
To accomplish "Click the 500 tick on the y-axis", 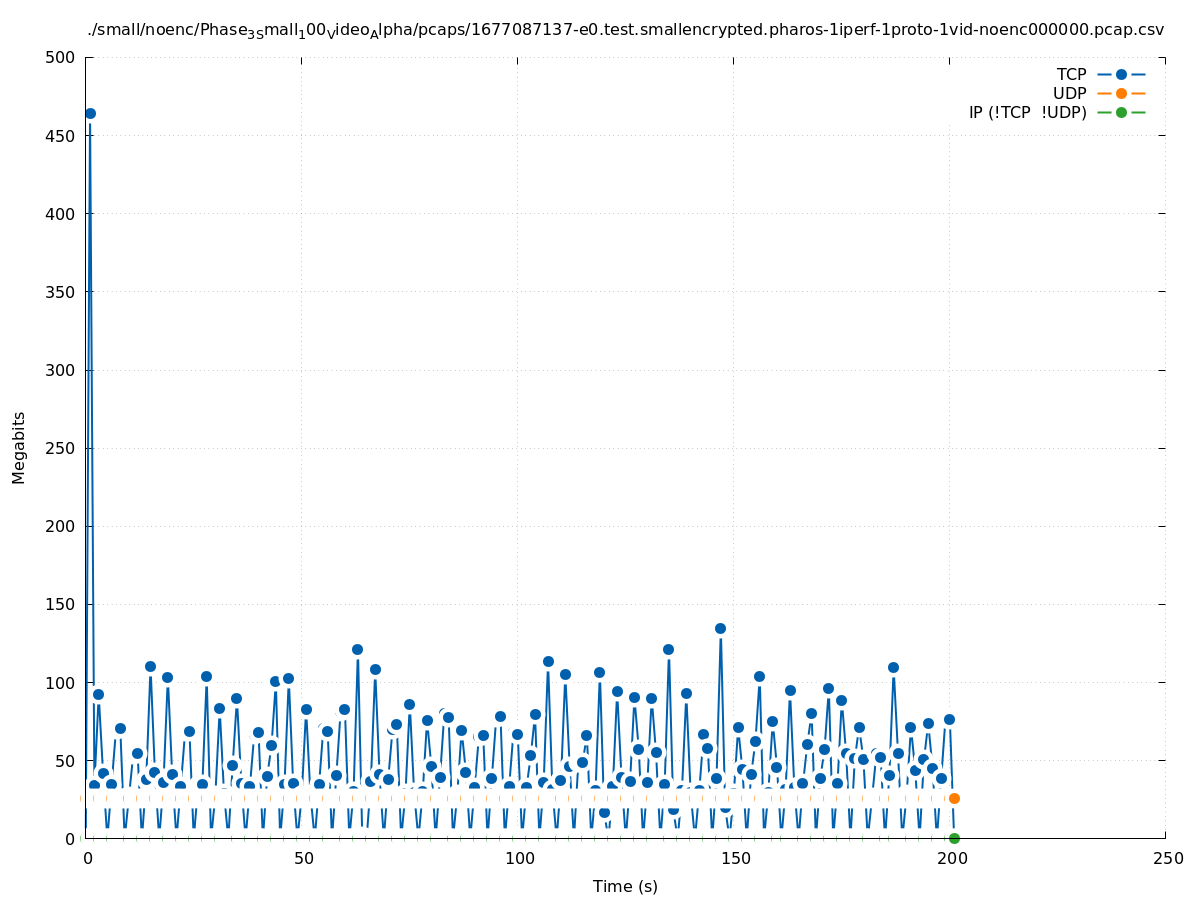I will (60, 57).
